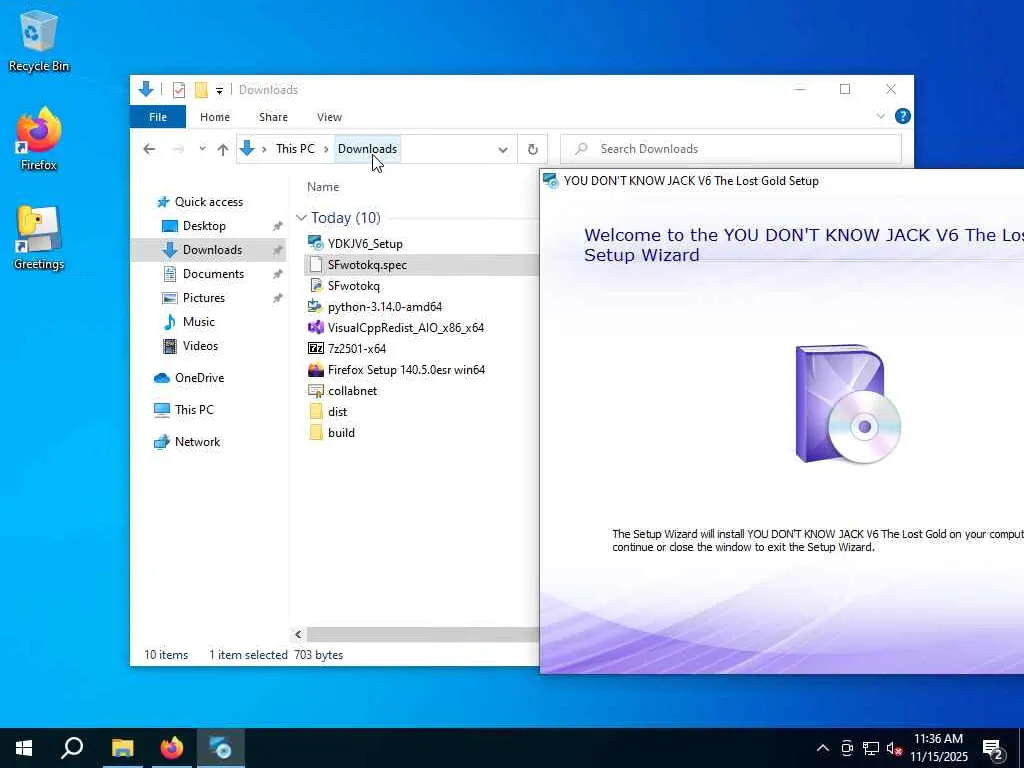The width and height of the screenshot is (1024, 768).
Task: Select This PC in navigation pane
Action: (194, 410)
